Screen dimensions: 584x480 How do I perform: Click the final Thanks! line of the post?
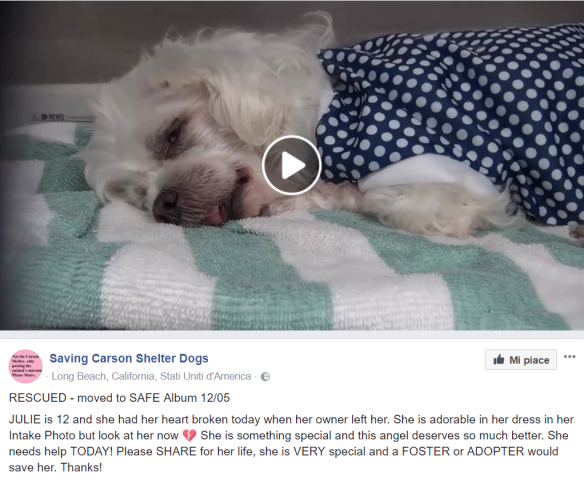[81, 467]
